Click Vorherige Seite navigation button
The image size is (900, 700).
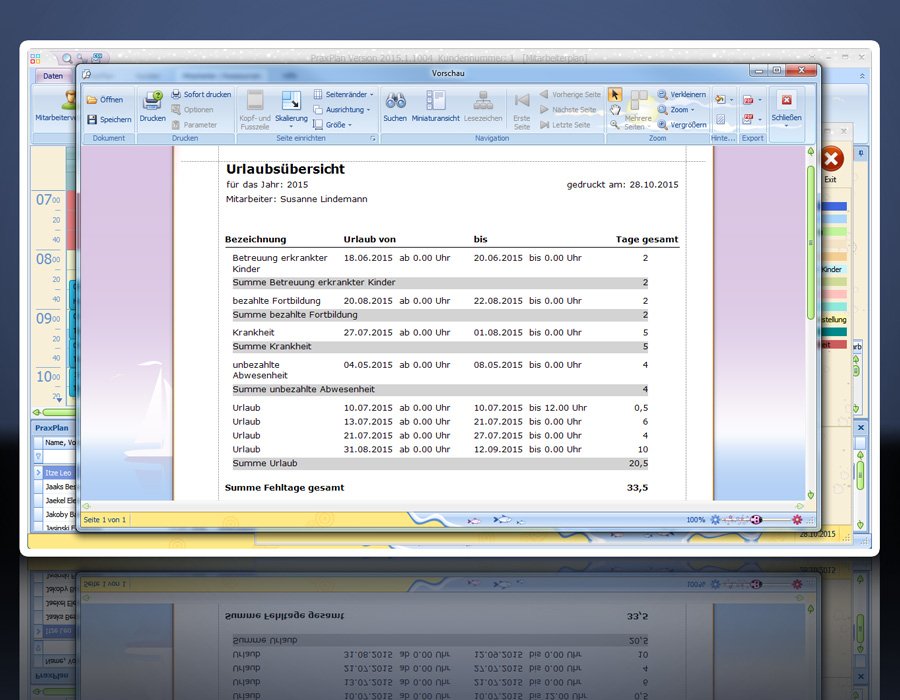pyautogui.click(x=571, y=94)
